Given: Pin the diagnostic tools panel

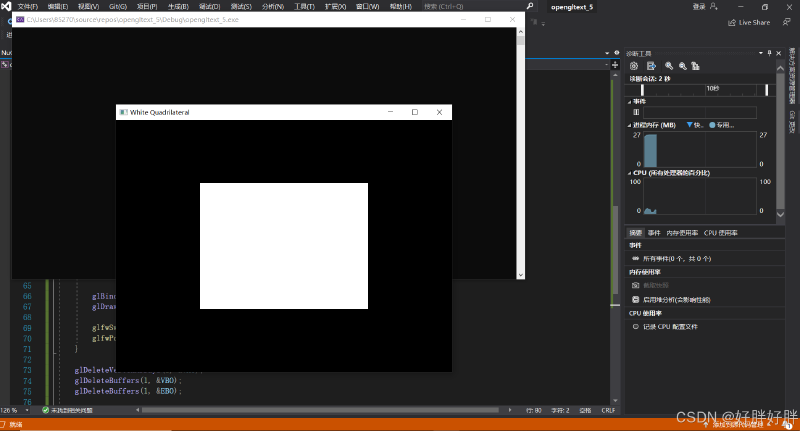Looking at the screenshot, I should point(769,53).
